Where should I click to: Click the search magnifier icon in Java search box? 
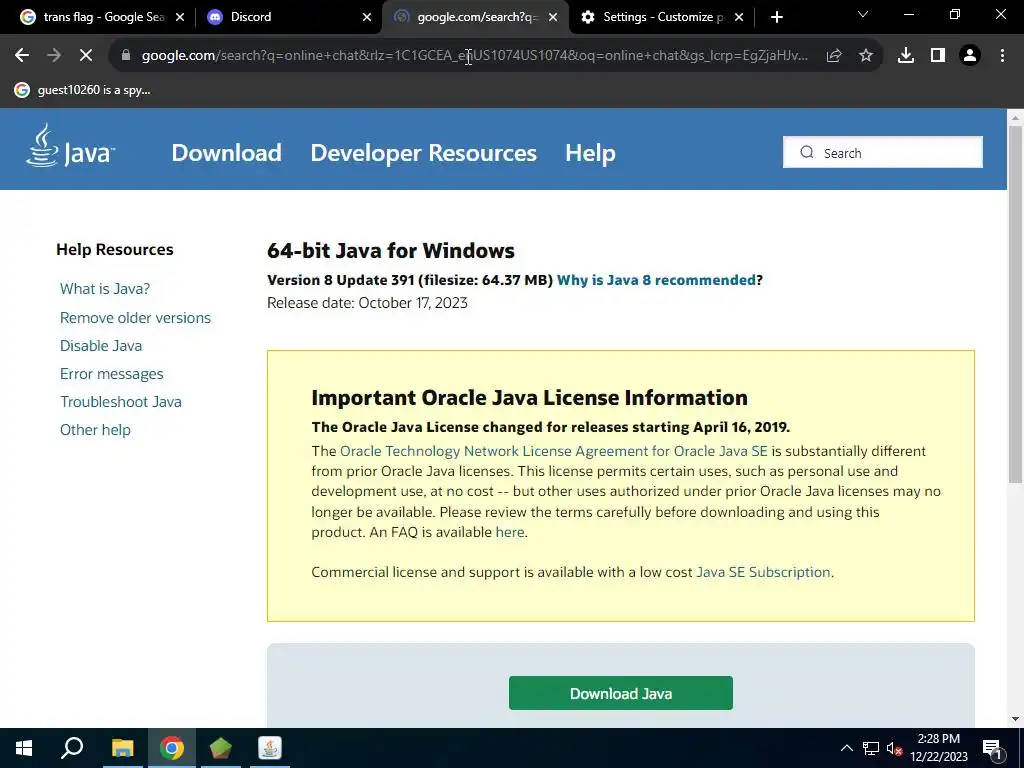click(x=807, y=152)
